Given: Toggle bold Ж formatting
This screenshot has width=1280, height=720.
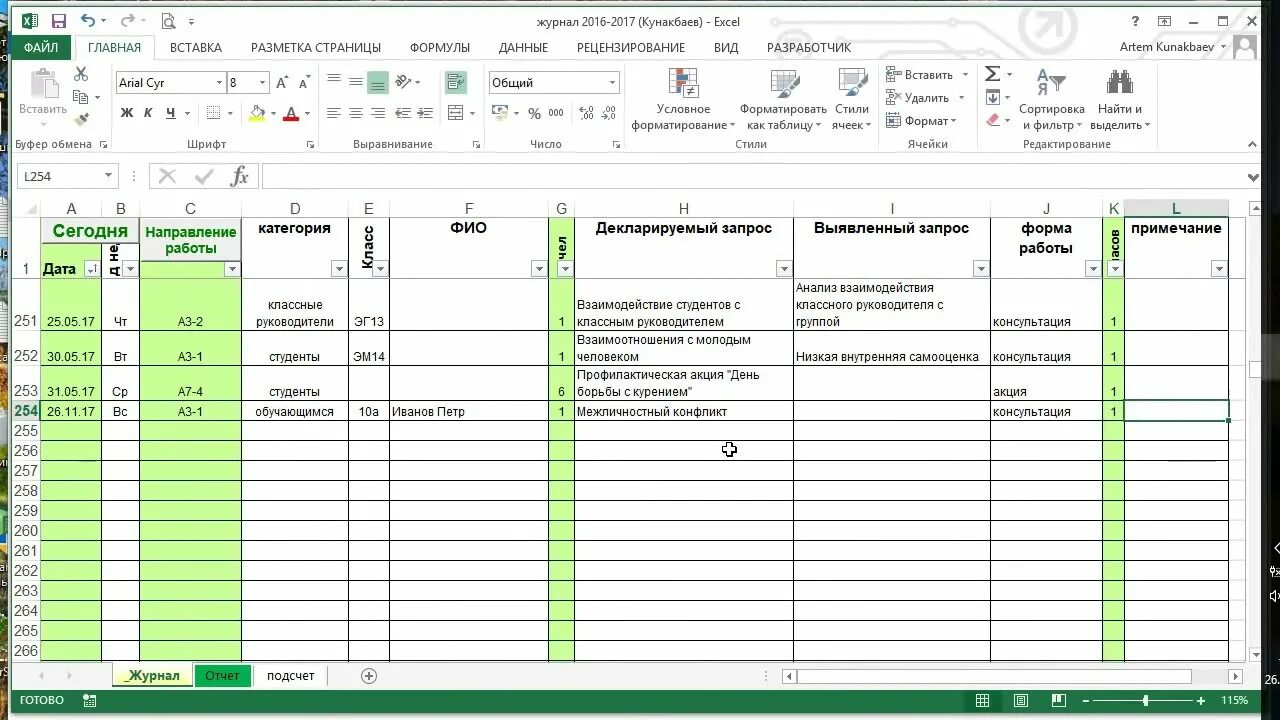Looking at the screenshot, I should (x=127, y=113).
